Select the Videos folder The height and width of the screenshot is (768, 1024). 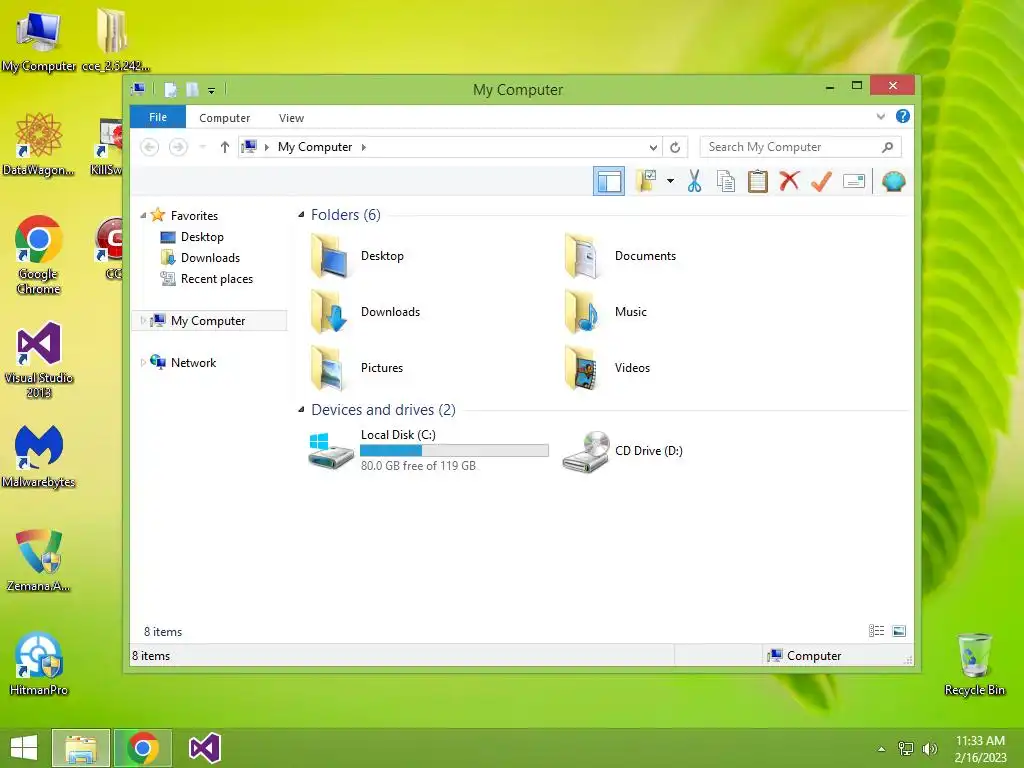pos(607,368)
